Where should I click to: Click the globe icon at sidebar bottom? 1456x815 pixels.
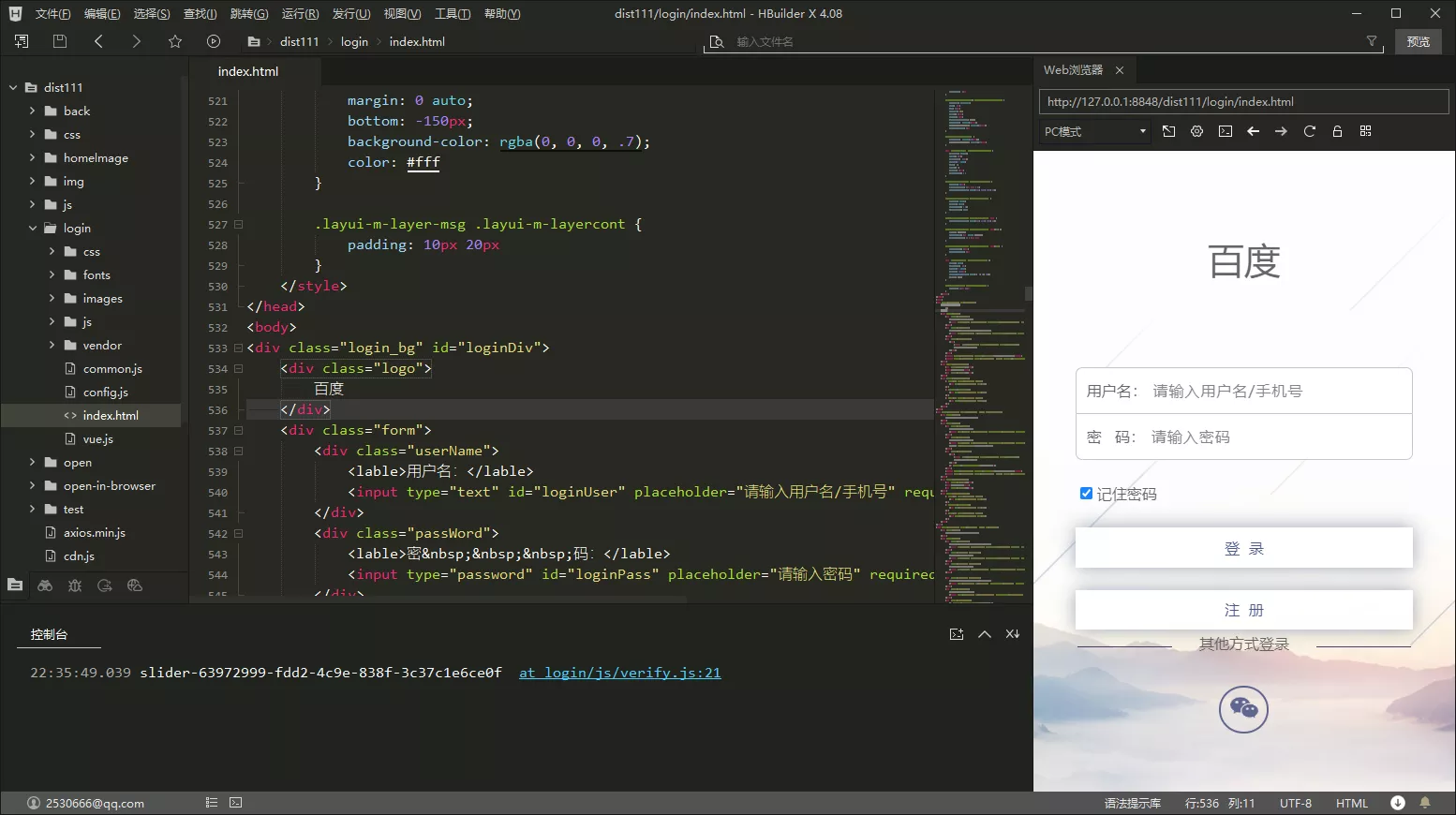(135, 585)
